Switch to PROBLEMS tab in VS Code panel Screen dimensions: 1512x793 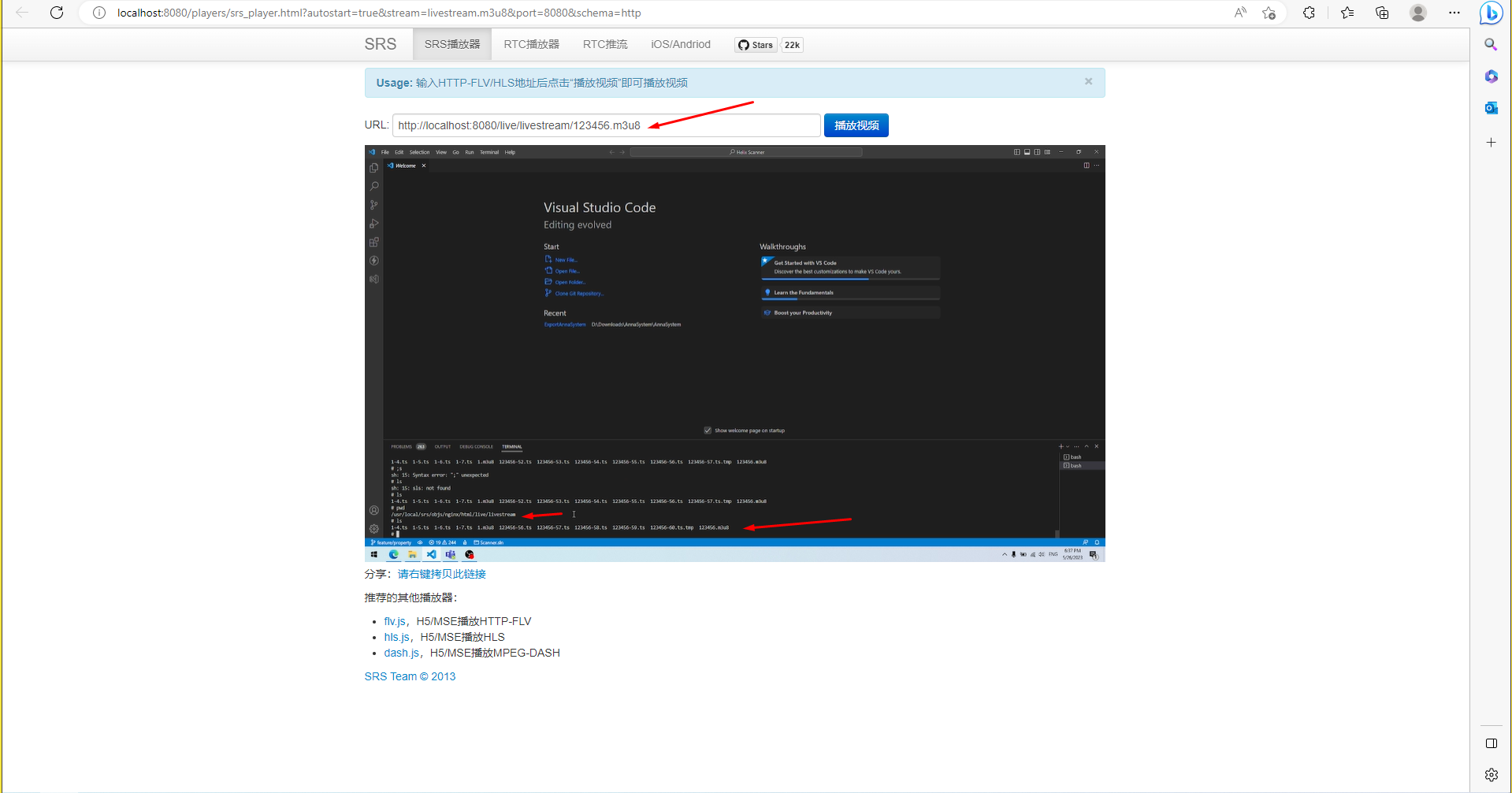pyautogui.click(x=402, y=447)
